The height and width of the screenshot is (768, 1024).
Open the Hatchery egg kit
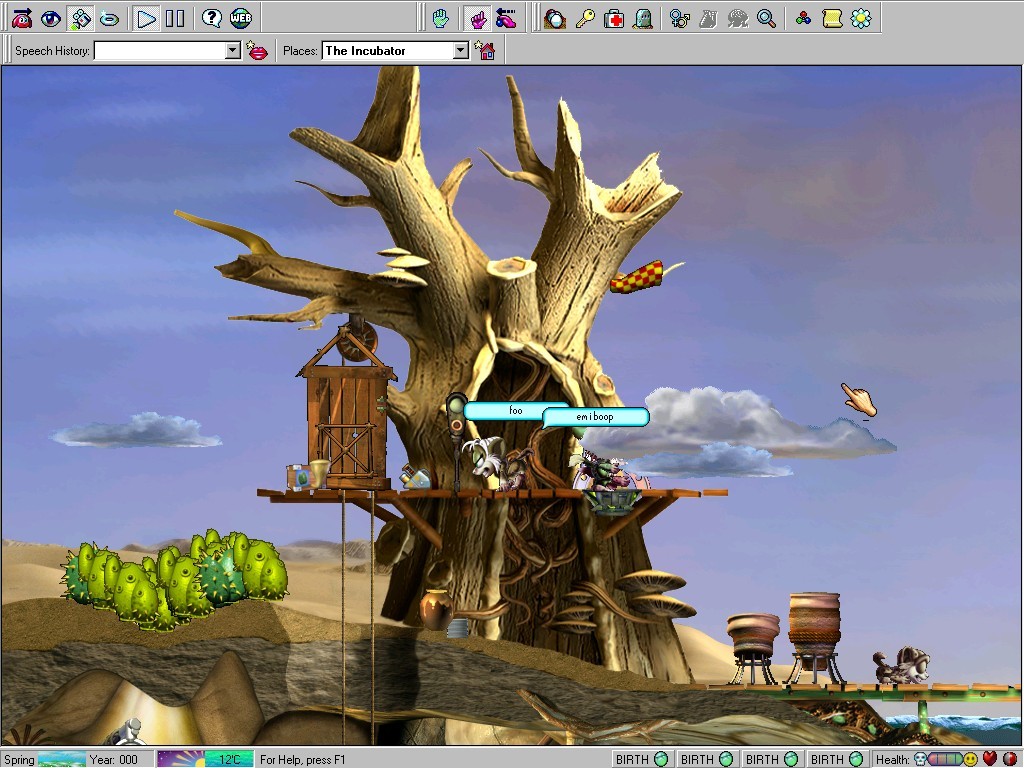(555, 18)
